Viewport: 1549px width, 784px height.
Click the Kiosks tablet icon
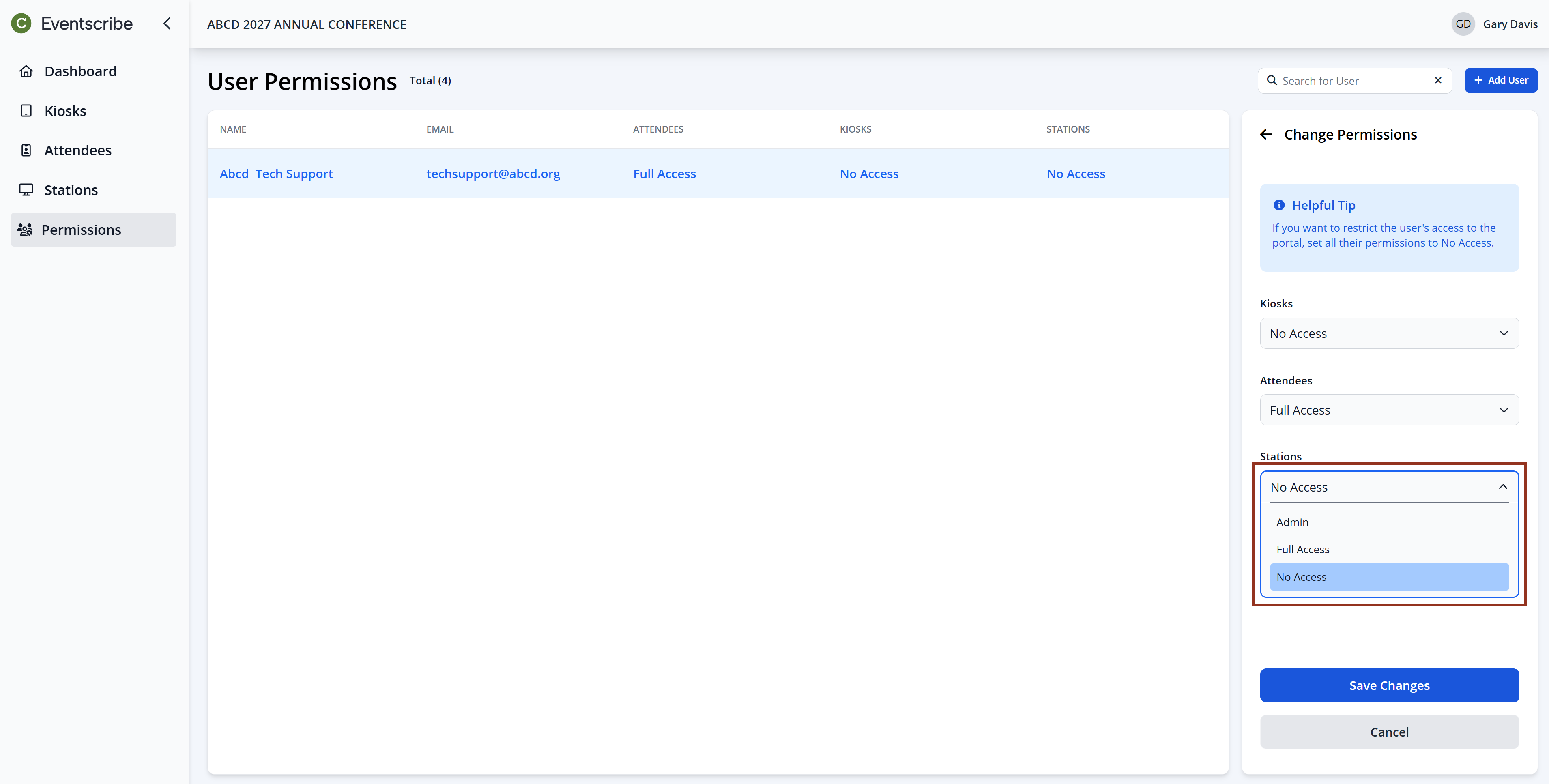click(26, 111)
